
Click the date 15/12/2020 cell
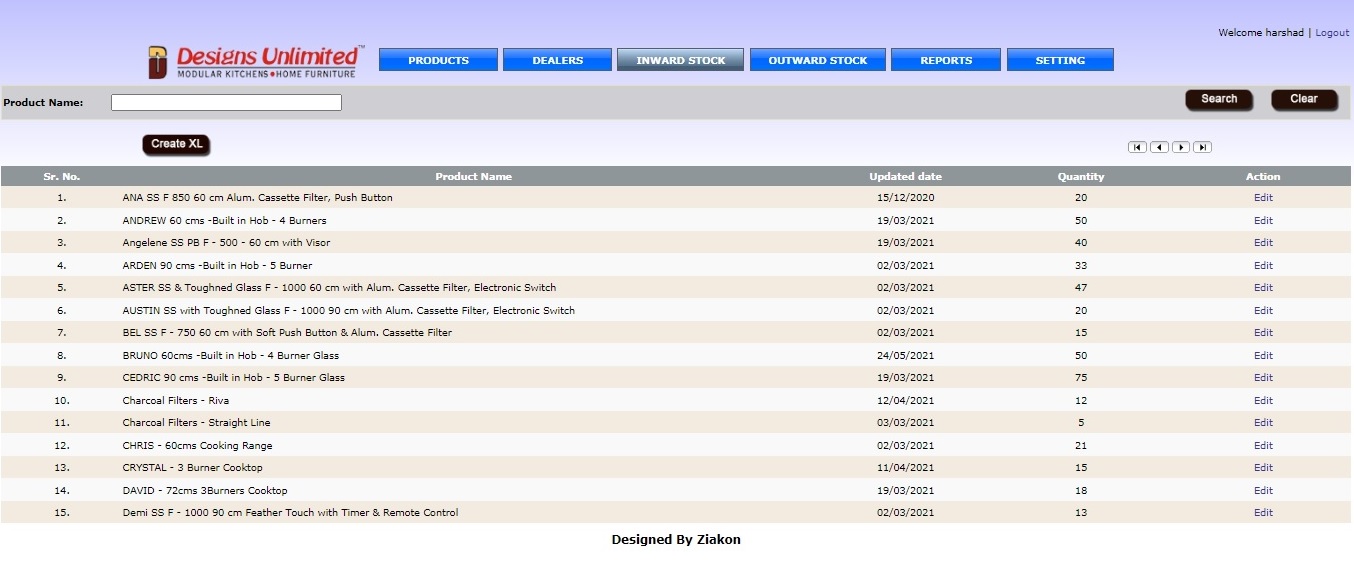(x=905, y=198)
